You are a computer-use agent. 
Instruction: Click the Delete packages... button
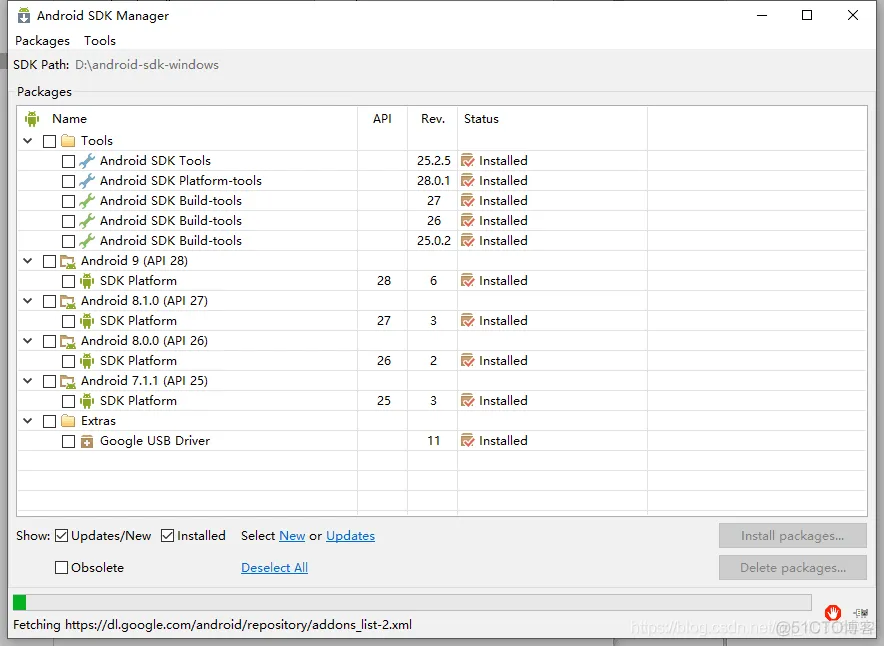793,568
